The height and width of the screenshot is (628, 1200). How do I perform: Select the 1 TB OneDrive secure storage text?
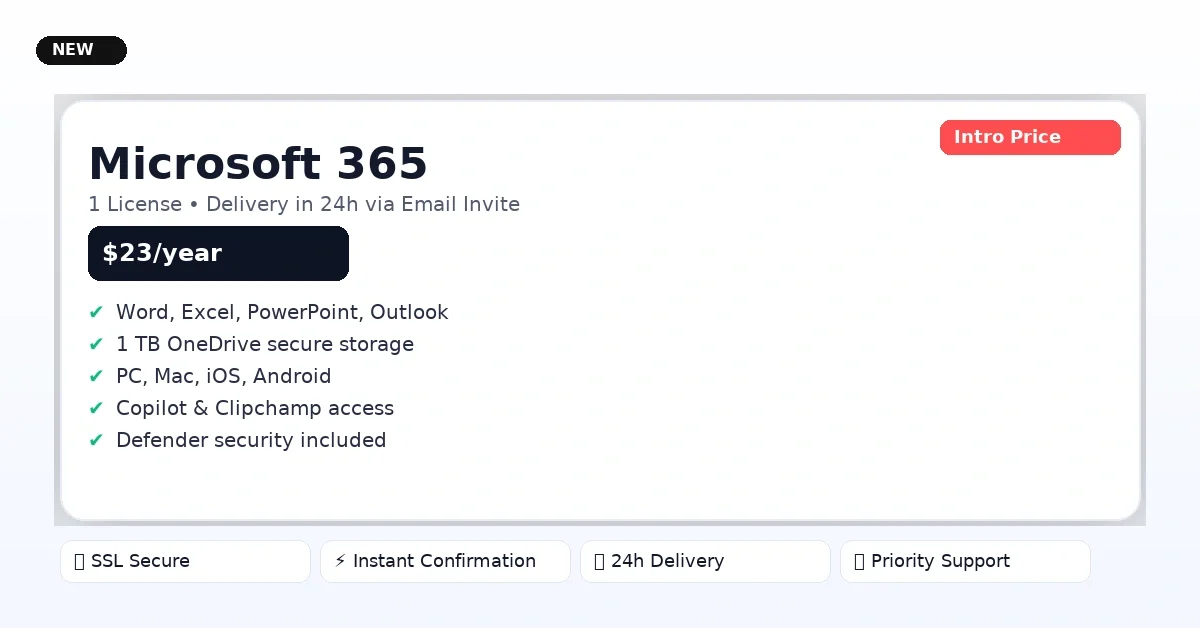tap(265, 345)
